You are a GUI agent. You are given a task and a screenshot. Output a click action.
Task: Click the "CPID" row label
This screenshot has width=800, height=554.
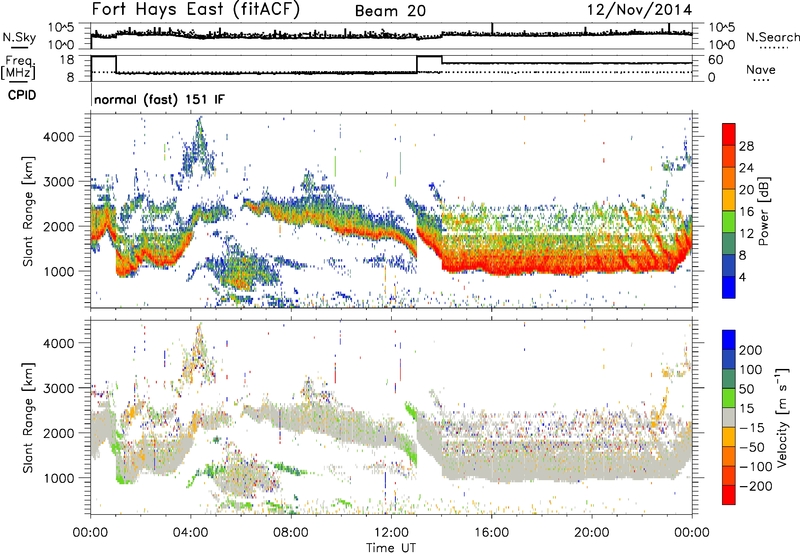(22, 95)
